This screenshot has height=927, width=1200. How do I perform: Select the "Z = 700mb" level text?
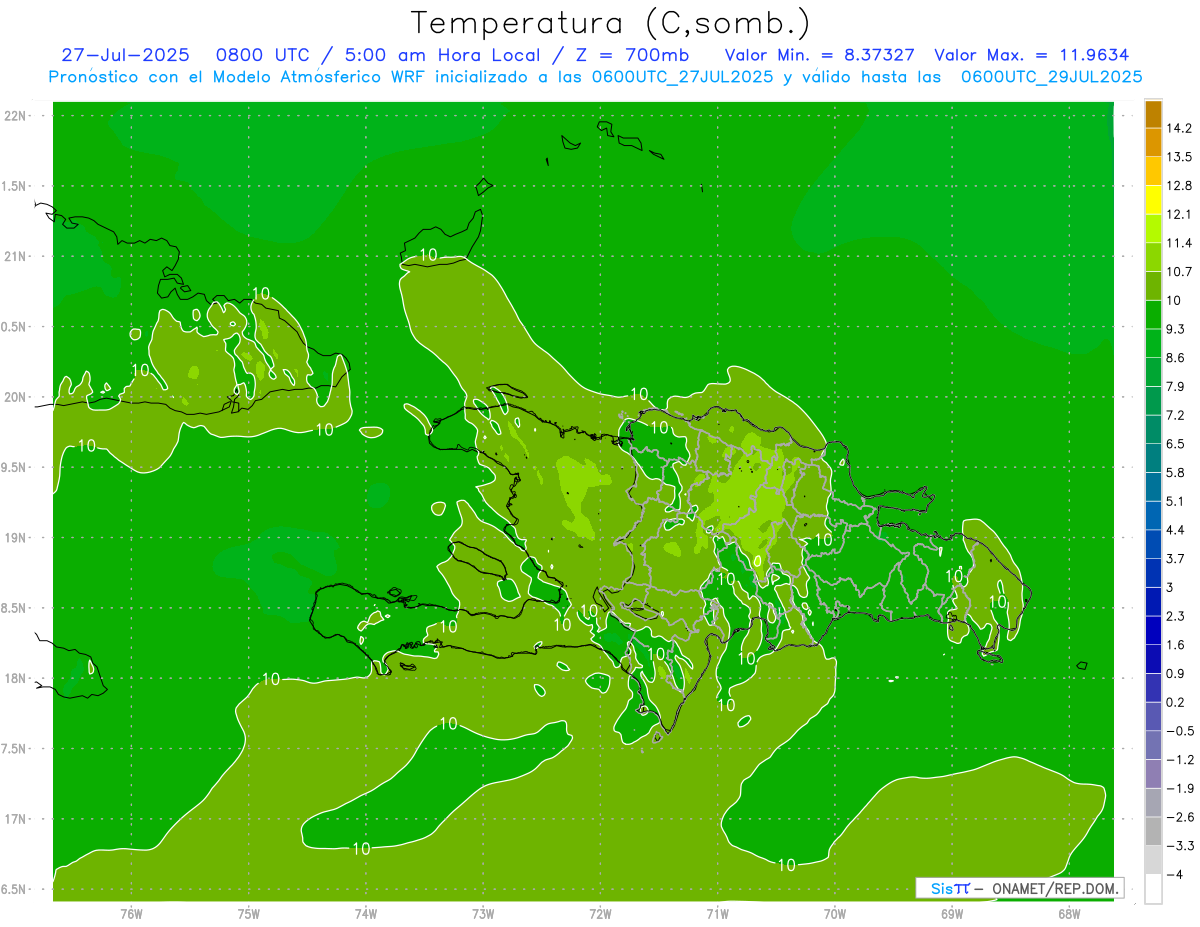coord(633,56)
